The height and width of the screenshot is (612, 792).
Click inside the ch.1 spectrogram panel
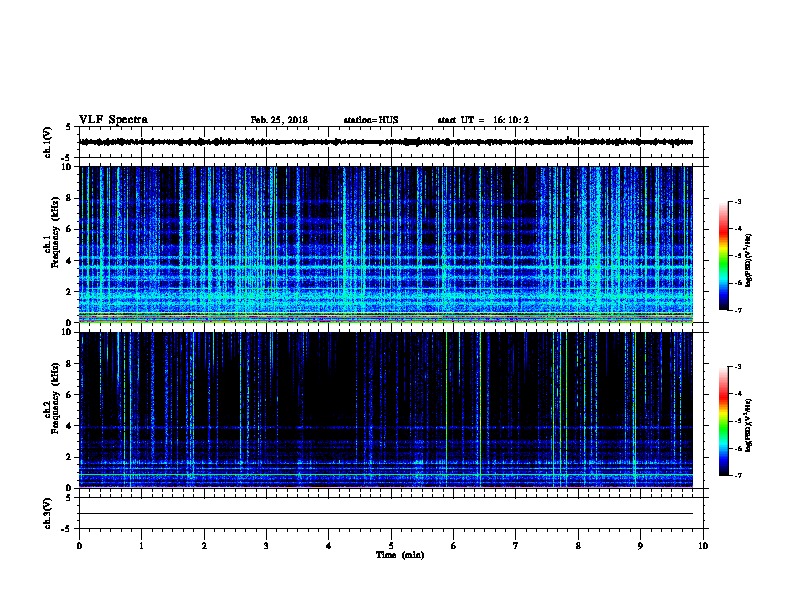[386, 244]
